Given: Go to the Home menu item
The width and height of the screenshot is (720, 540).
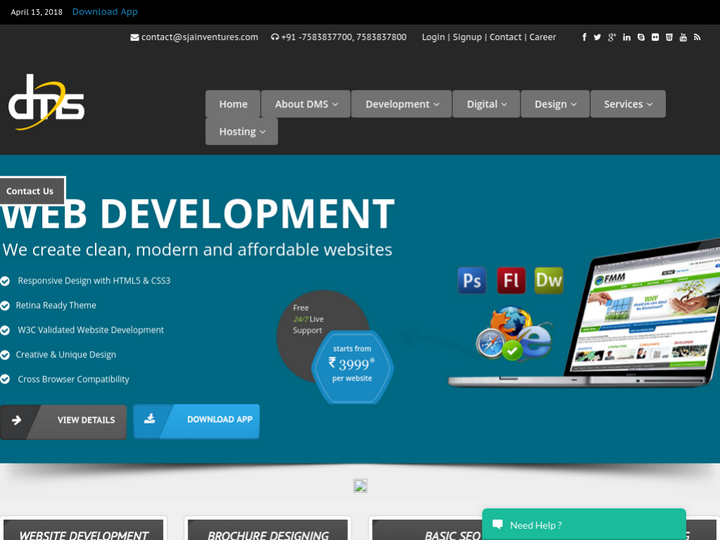Looking at the screenshot, I should coord(233,104).
